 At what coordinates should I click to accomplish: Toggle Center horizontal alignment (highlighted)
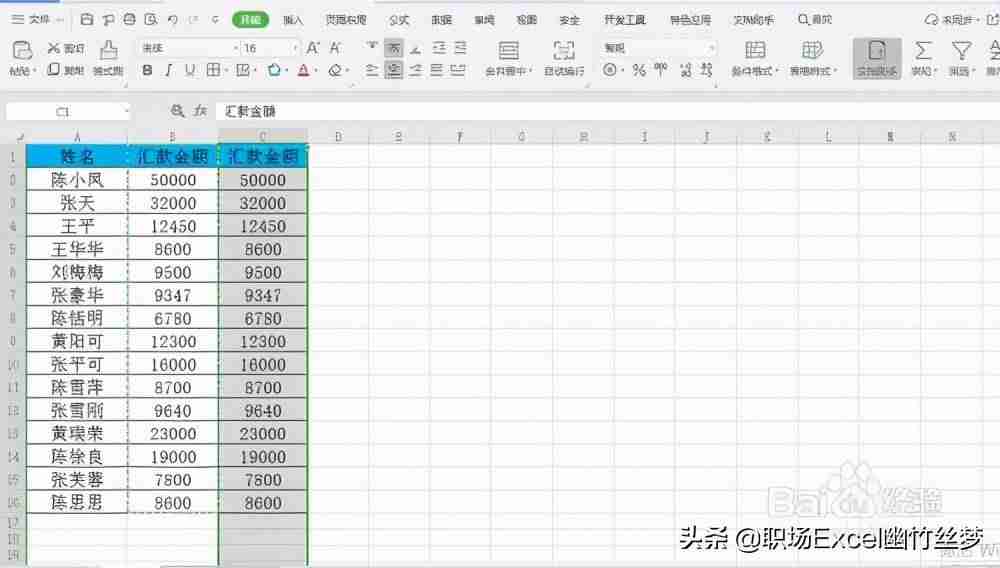pyautogui.click(x=393, y=70)
